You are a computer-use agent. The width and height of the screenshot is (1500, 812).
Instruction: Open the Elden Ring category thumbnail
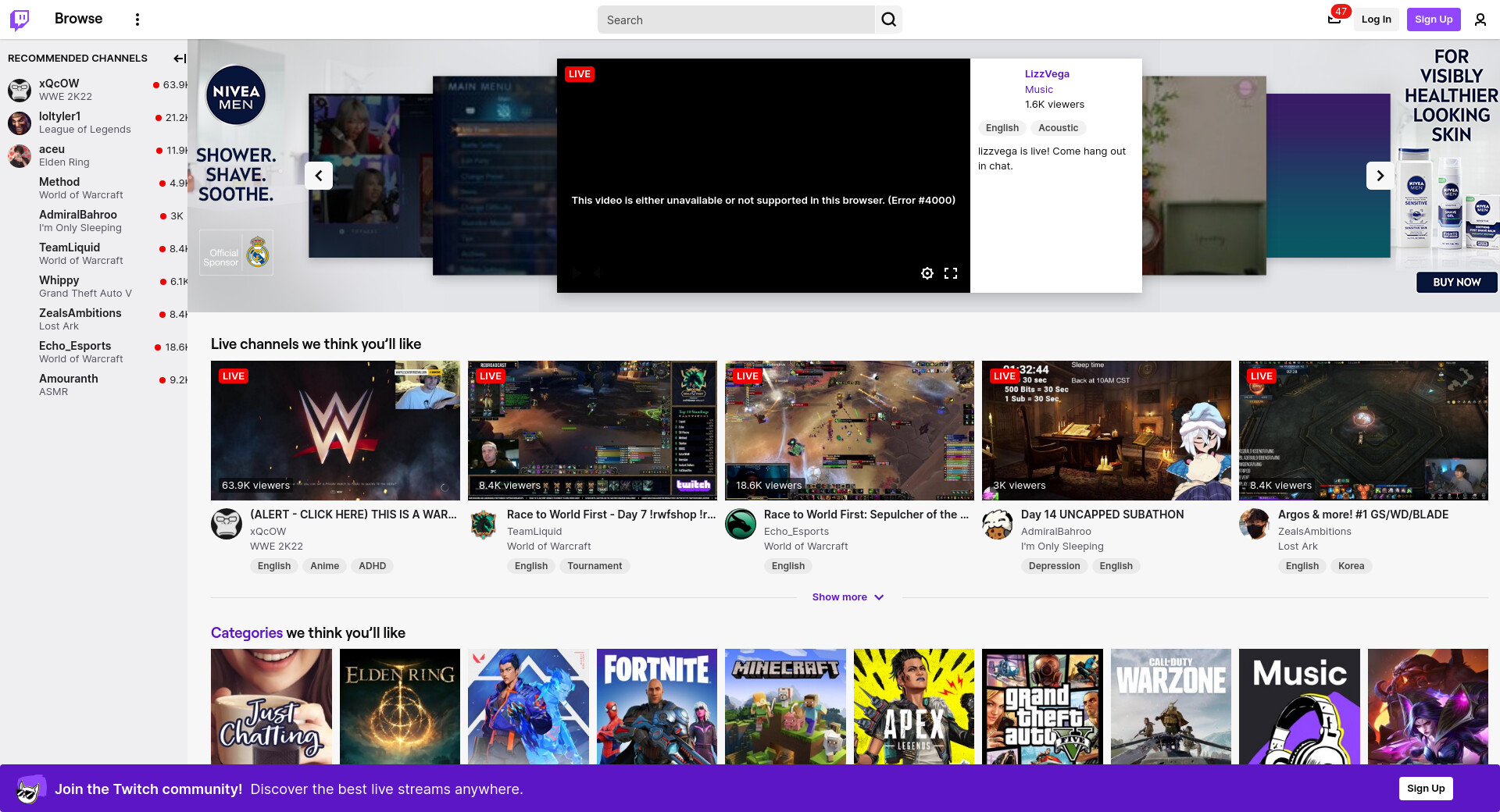[x=400, y=707]
